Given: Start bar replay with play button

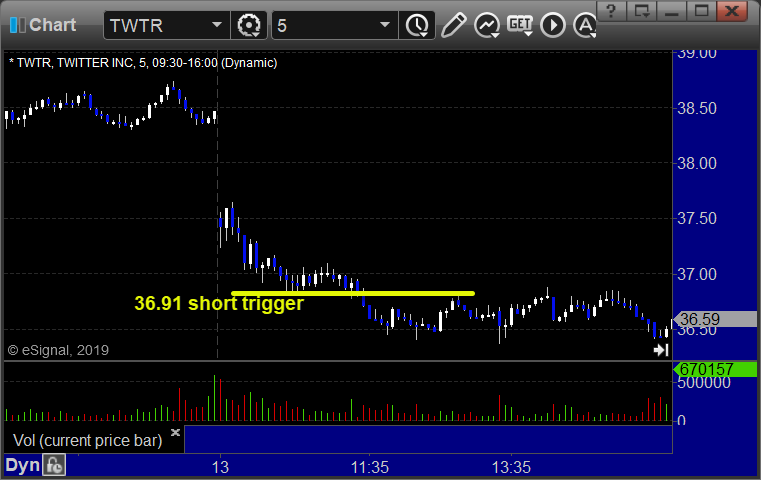Looking at the screenshot, I should pos(553,25).
